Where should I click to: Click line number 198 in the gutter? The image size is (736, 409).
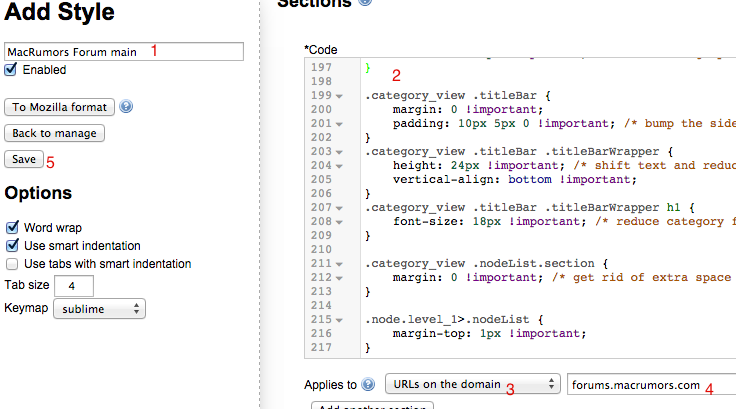pyautogui.click(x=321, y=81)
